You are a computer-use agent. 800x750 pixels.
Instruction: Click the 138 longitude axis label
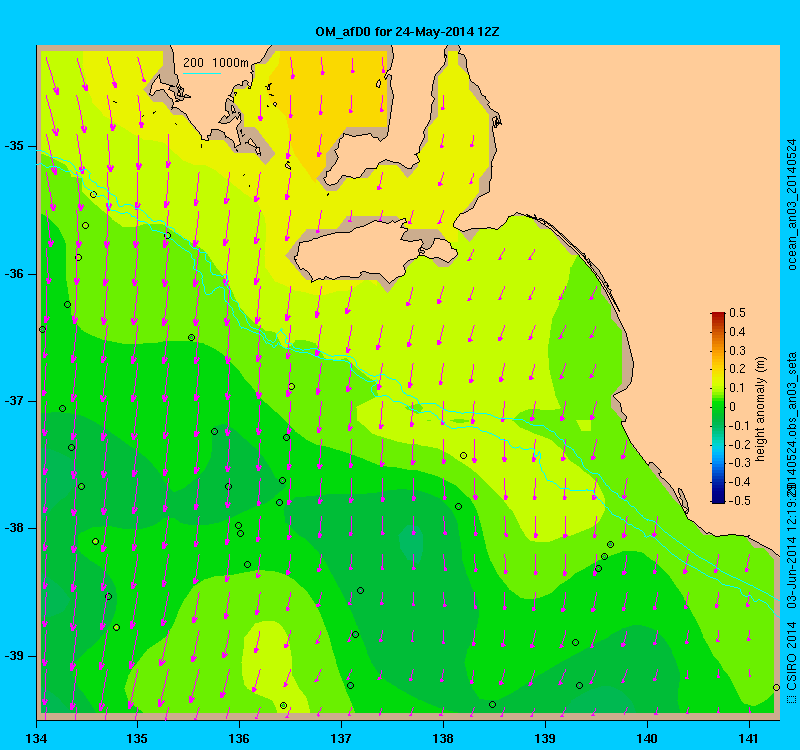[x=443, y=738]
